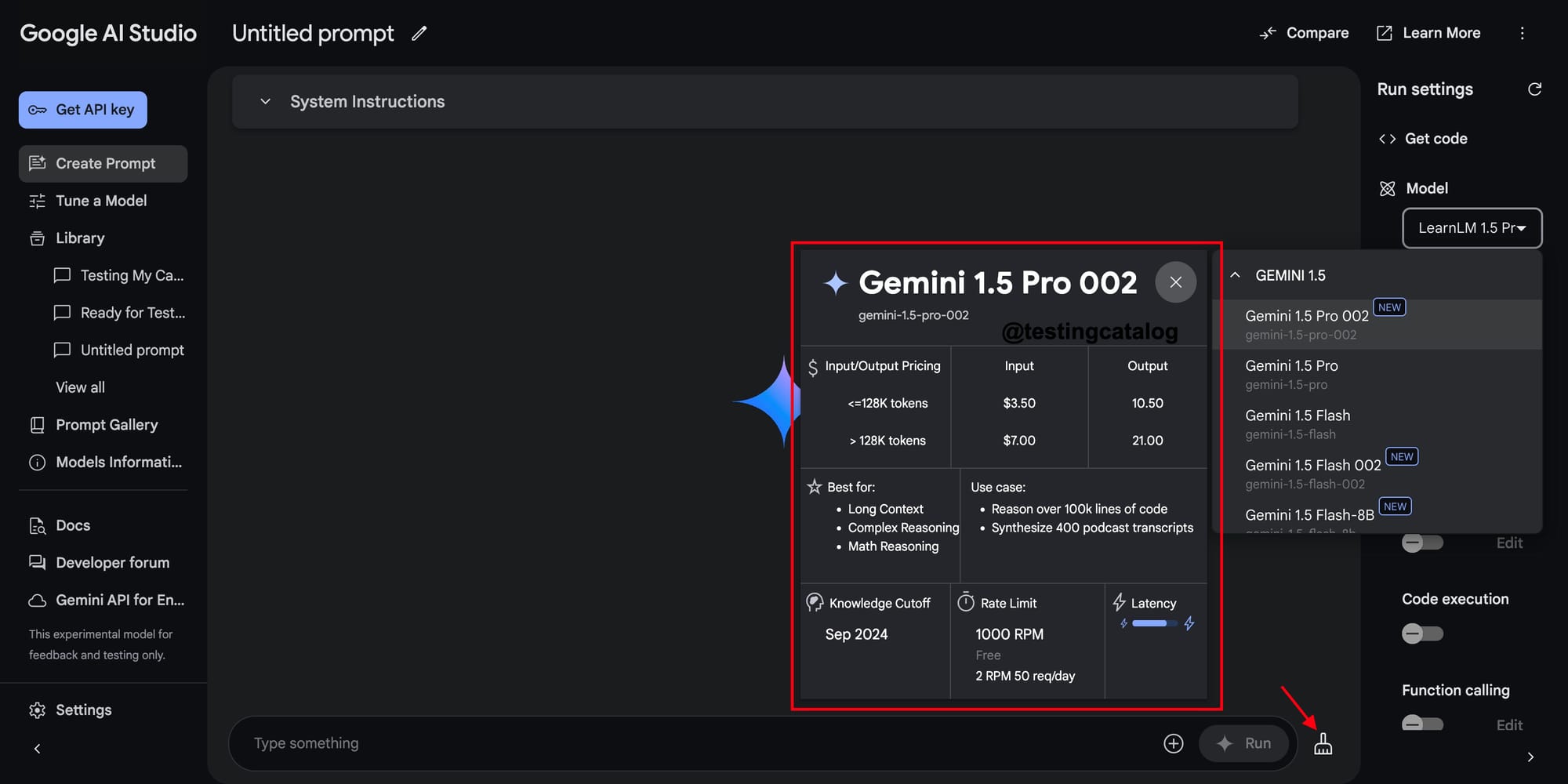This screenshot has width=1568, height=784.
Task: Open the Prompt Gallery
Action: (107, 424)
